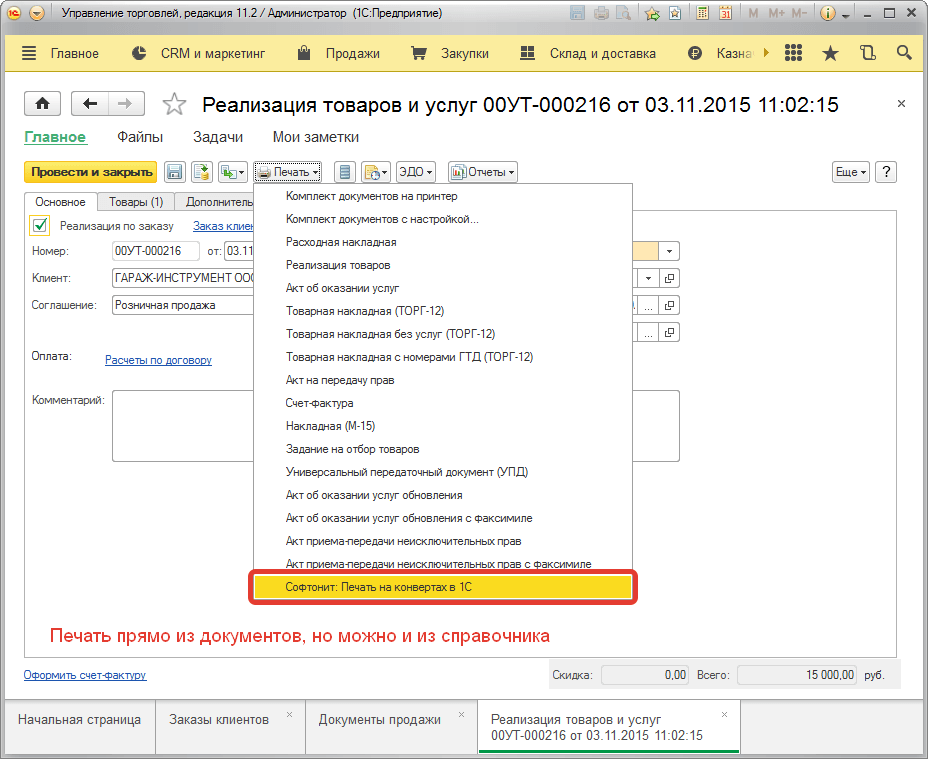The image size is (928, 759).
Task: Expand the Отчеты dropdown
Action: 482,172
